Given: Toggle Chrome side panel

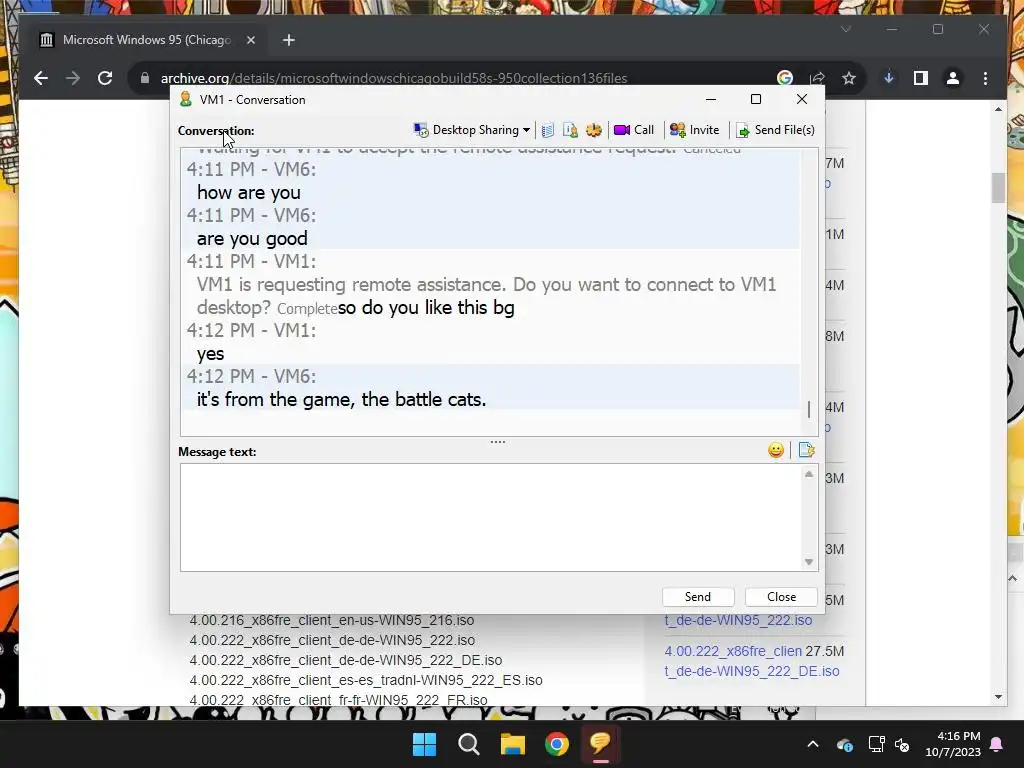Looking at the screenshot, I should point(921,78).
